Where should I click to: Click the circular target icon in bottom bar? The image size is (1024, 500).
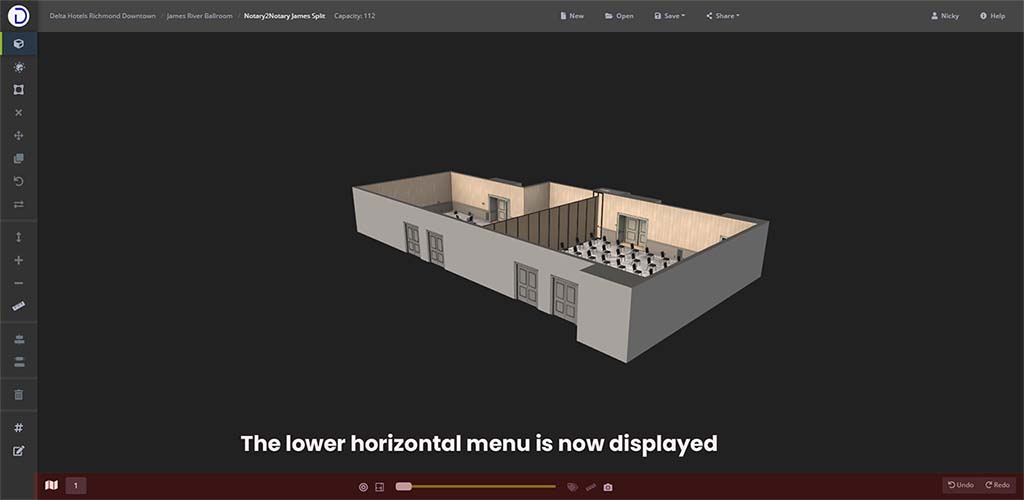tap(364, 486)
